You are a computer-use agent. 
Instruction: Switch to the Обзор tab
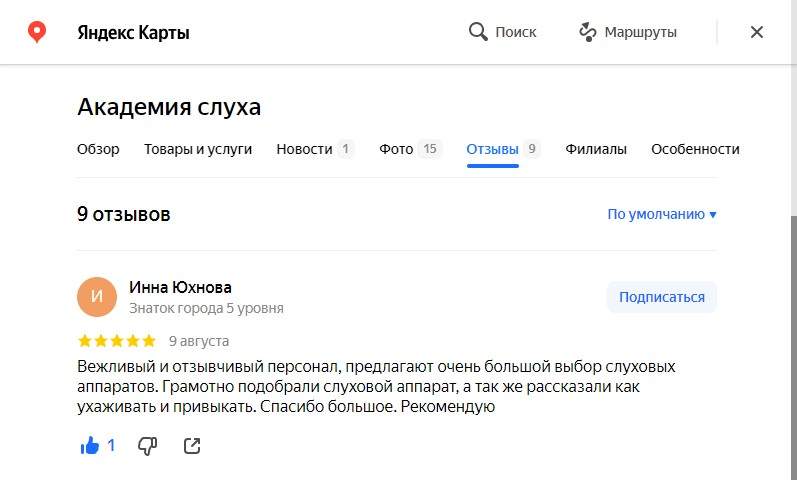(98, 149)
